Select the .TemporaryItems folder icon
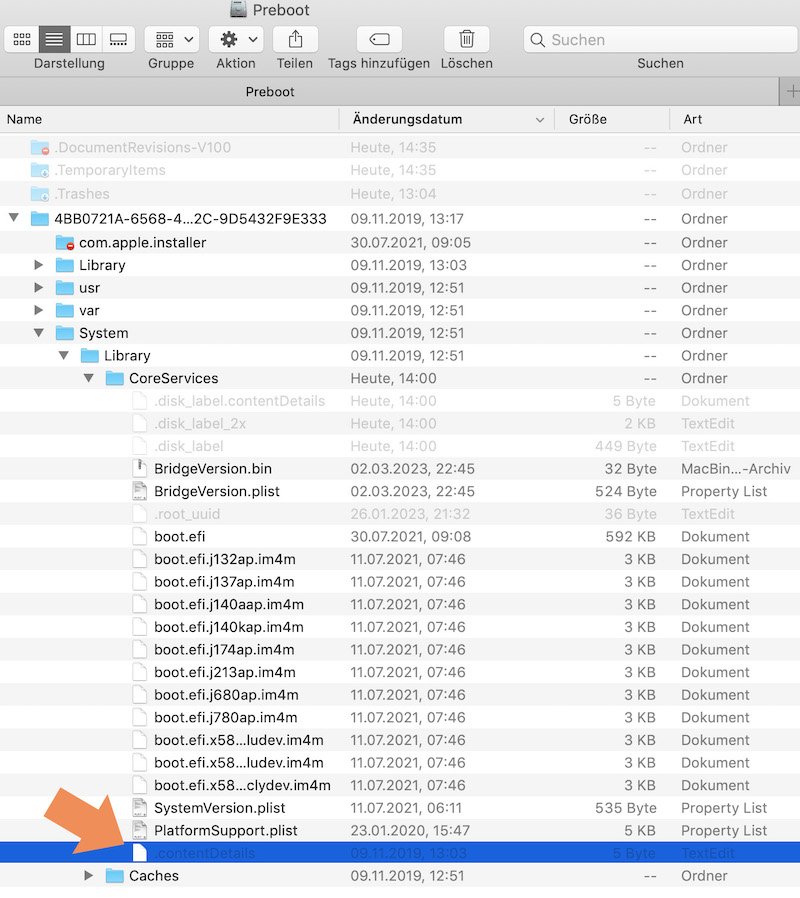This screenshot has width=800, height=898. tap(40, 170)
